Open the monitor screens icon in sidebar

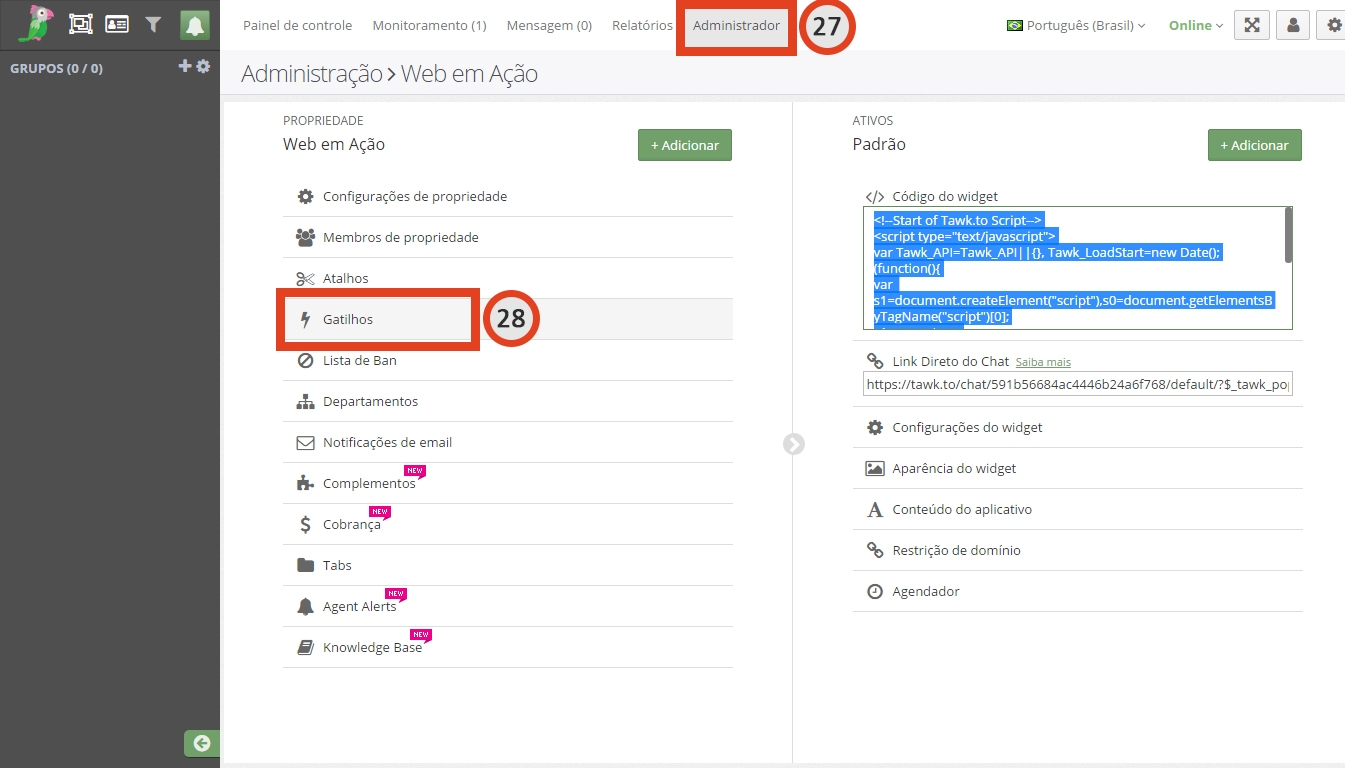point(81,25)
